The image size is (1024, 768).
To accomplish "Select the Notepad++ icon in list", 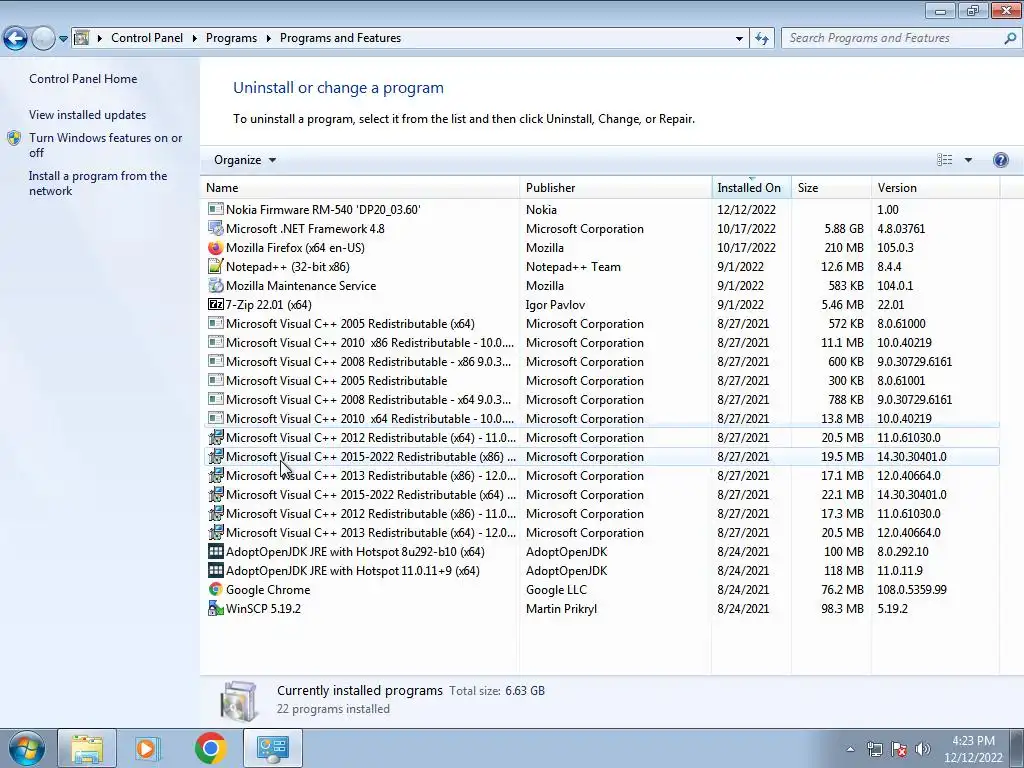I will click(216, 266).
